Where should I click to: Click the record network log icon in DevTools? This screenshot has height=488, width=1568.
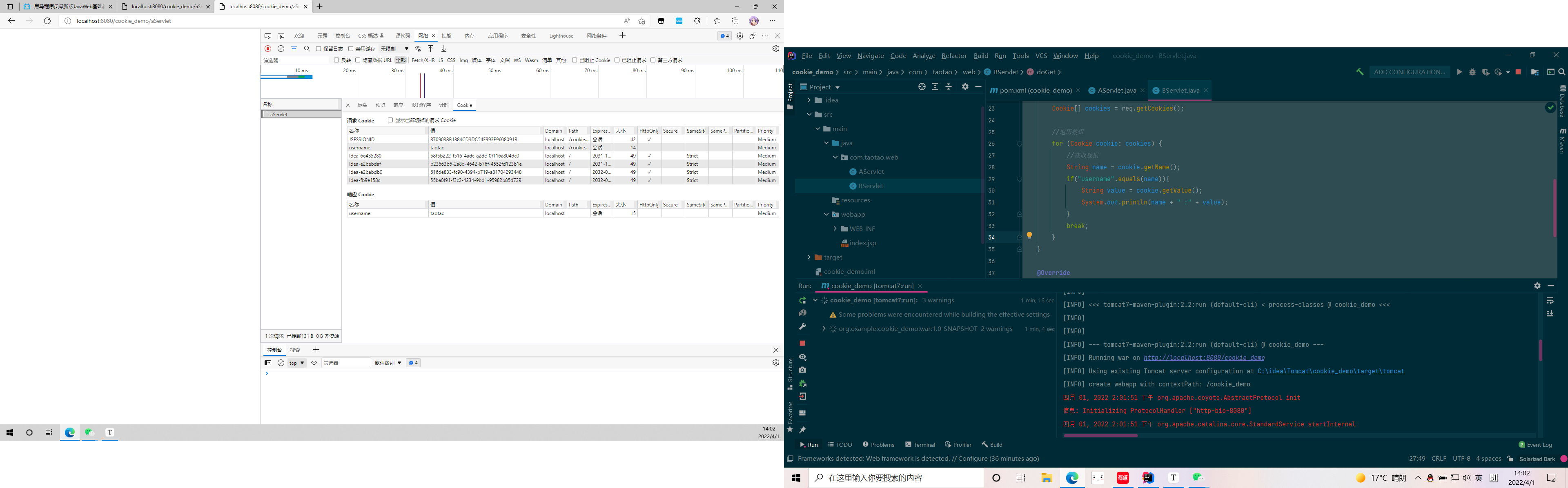[x=268, y=49]
